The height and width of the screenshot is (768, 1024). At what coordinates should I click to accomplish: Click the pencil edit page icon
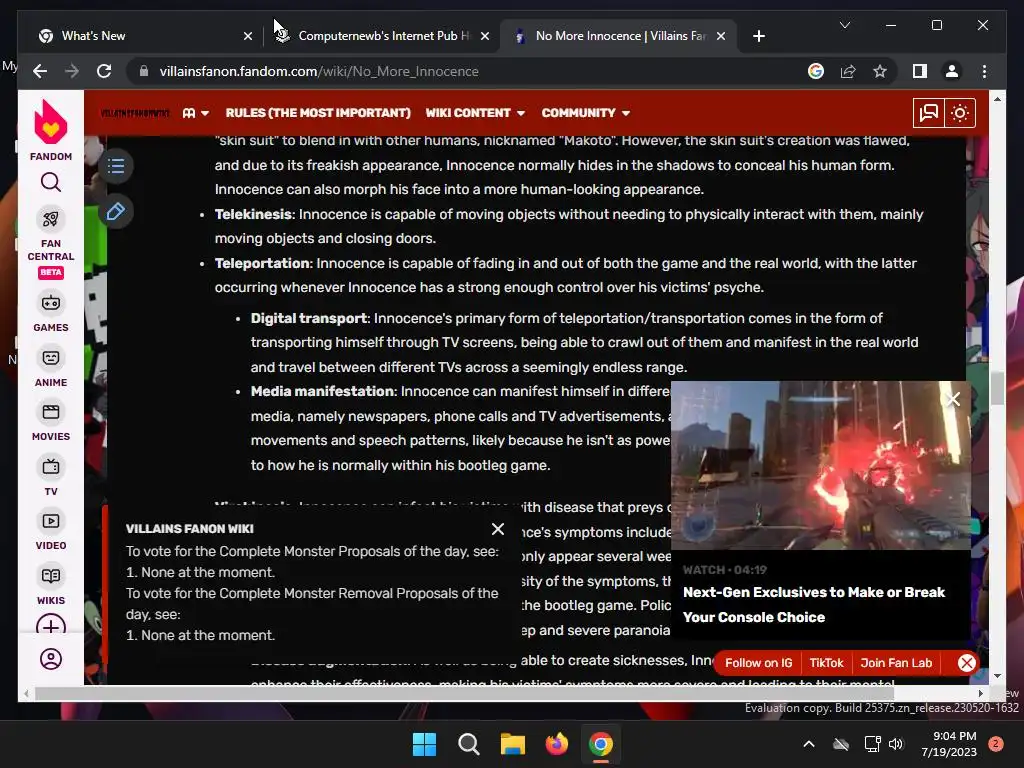[116, 212]
